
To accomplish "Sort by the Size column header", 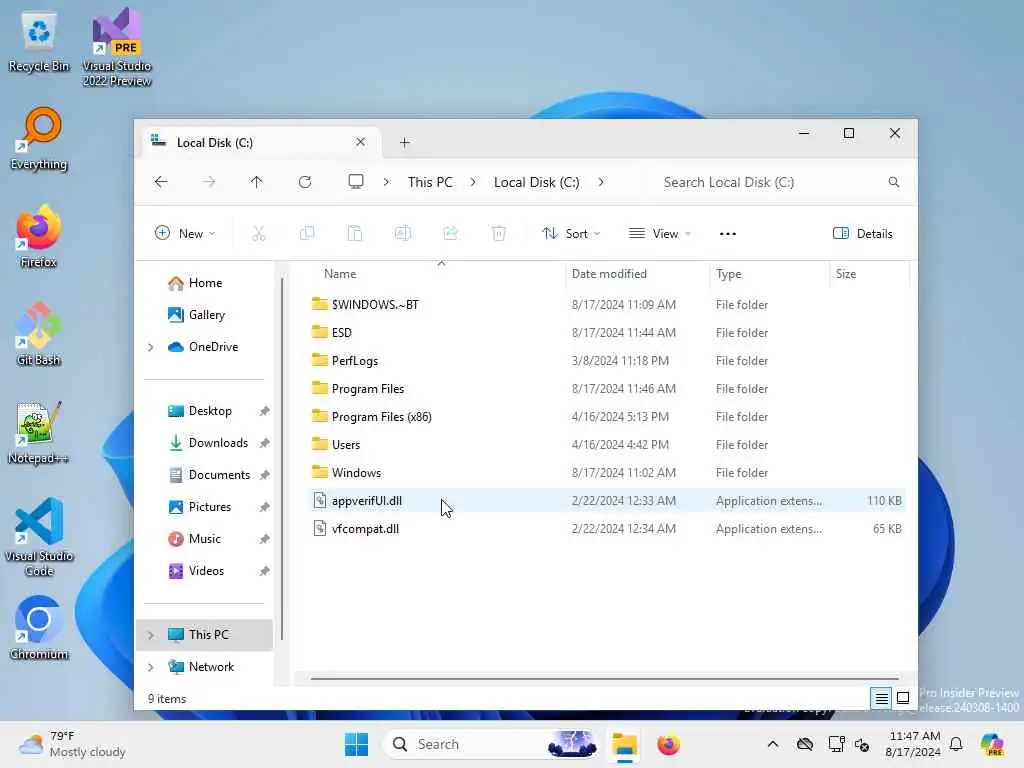I will (846, 274).
